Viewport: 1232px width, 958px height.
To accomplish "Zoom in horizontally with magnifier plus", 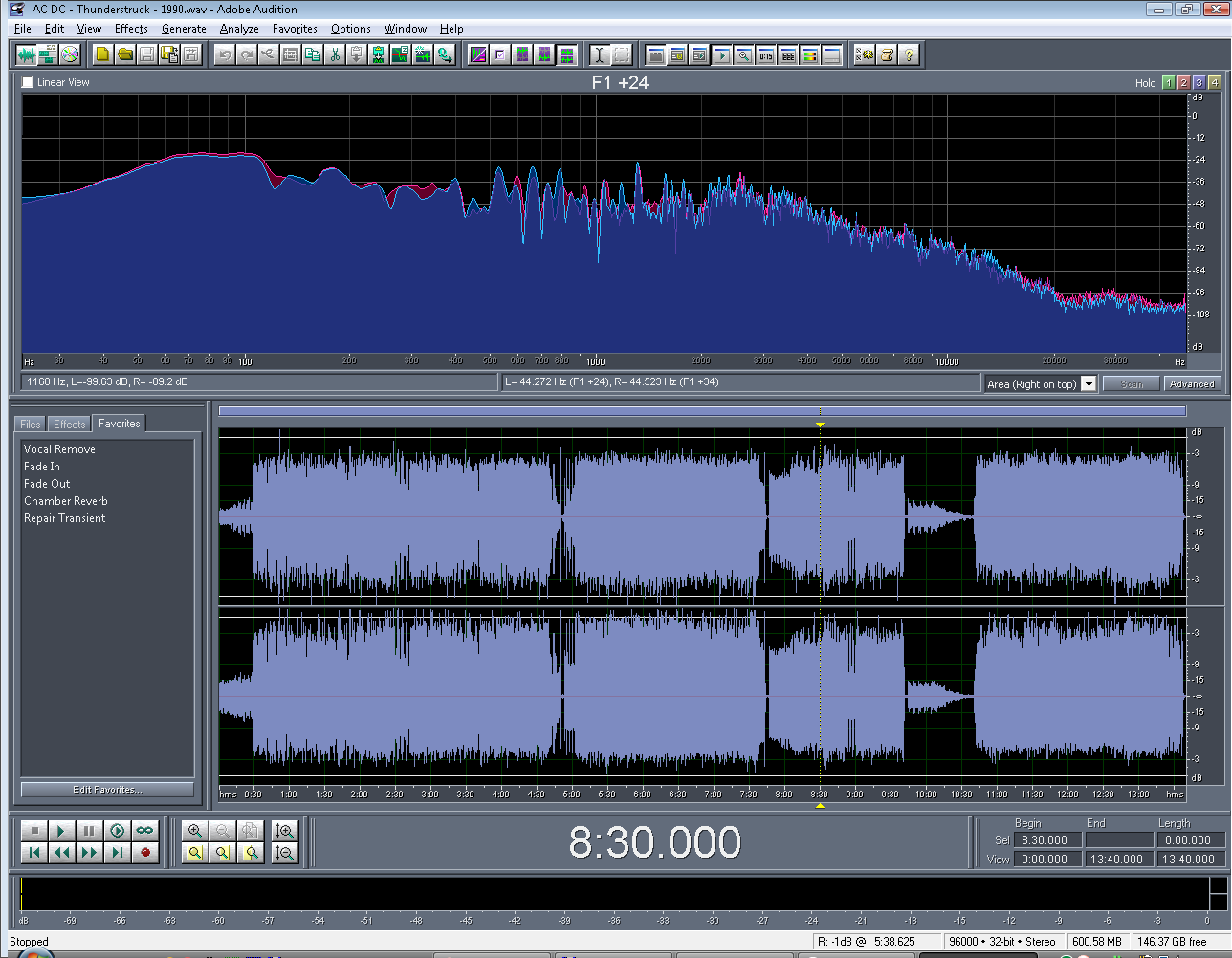I will click(195, 831).
